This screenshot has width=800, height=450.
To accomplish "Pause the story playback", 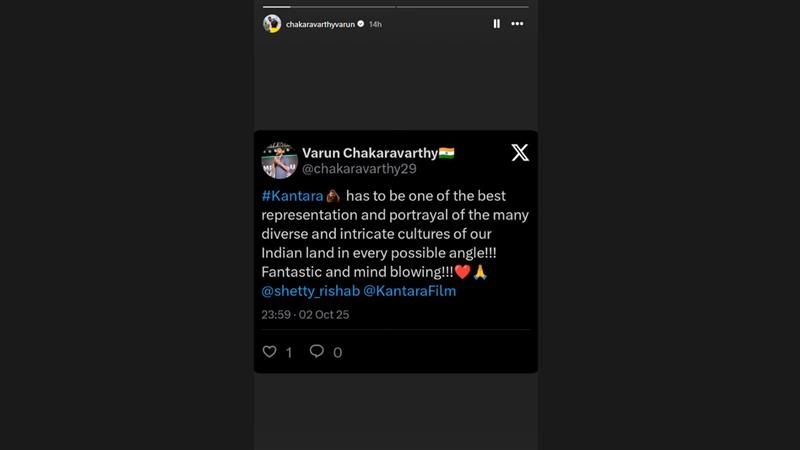I will click(497, 23).
